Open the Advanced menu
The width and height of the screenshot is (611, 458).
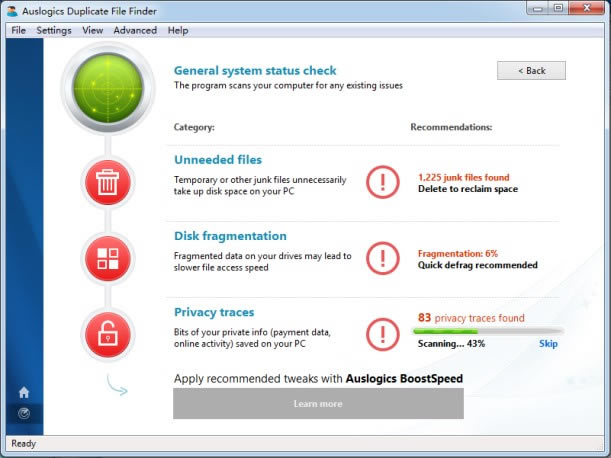coord(135,30)
